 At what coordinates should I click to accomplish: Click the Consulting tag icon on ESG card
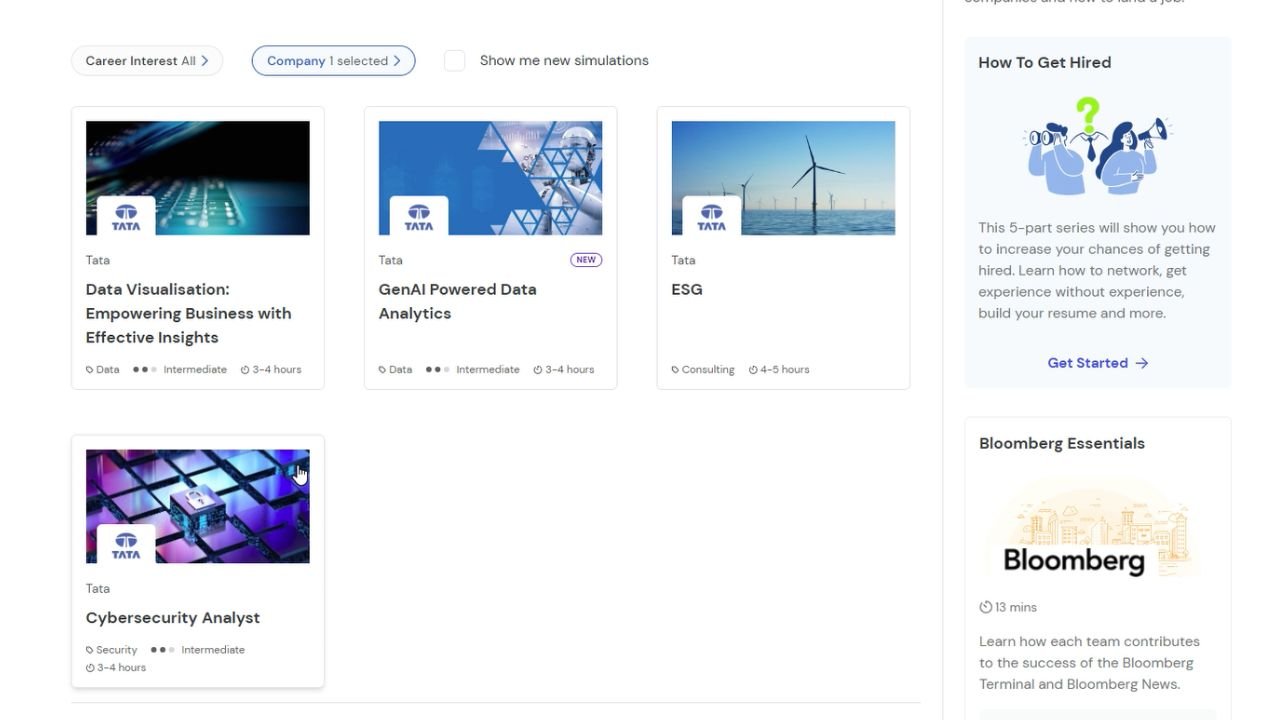coord(676,370)
